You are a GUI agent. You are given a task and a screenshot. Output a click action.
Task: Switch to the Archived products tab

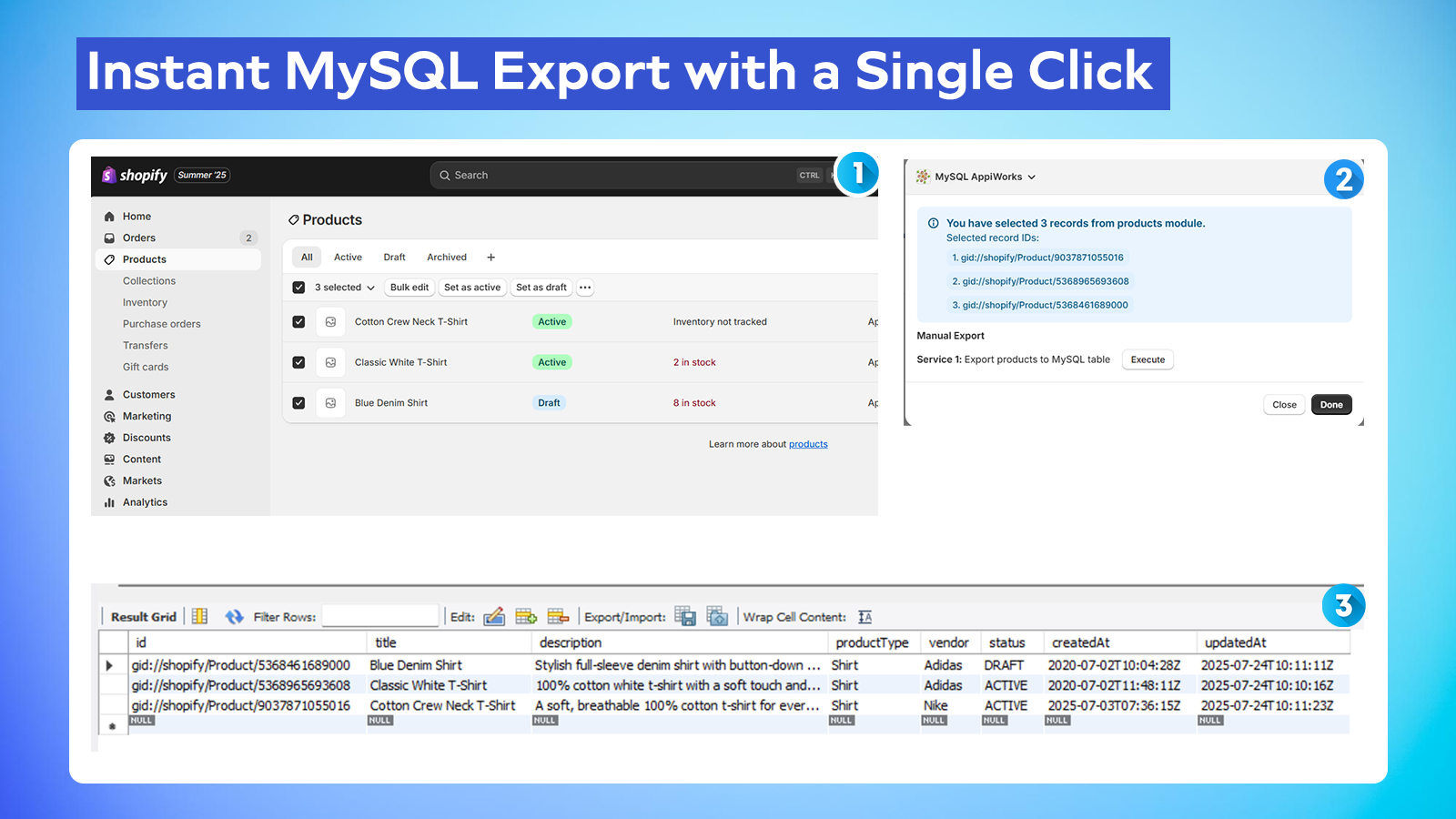coord(446,257)
